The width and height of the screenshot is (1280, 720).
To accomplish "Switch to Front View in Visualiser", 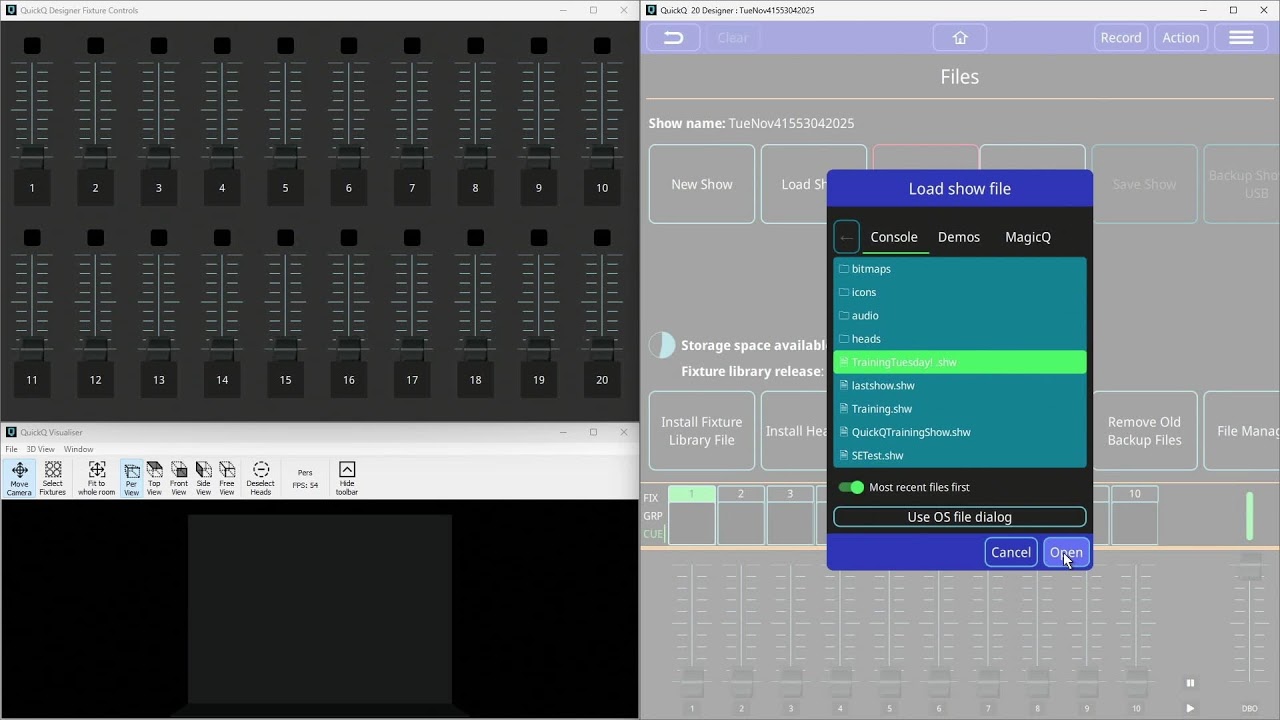I will coord(179,478).
